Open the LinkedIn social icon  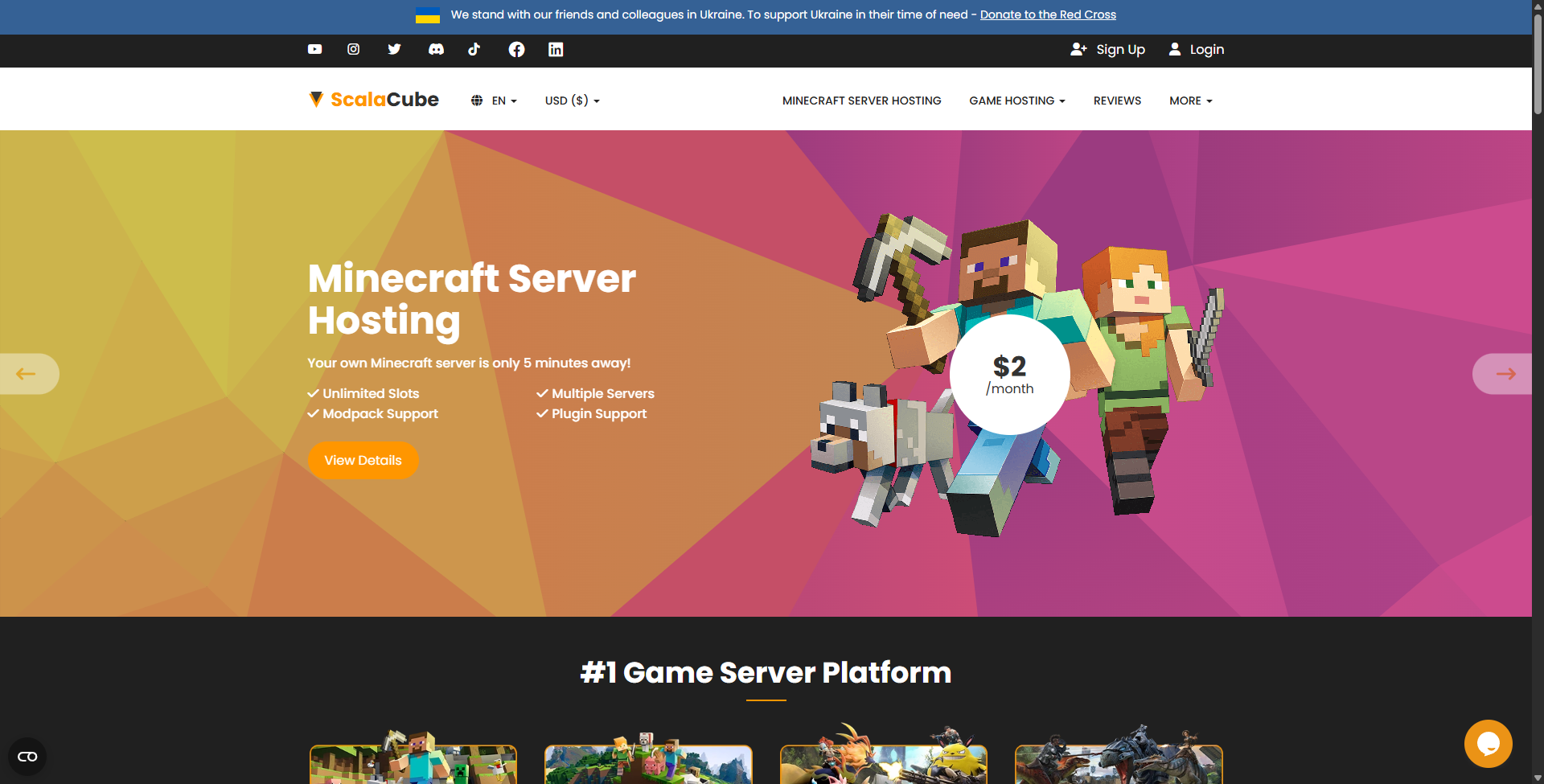pyautogui.click(x=556, y=49)
